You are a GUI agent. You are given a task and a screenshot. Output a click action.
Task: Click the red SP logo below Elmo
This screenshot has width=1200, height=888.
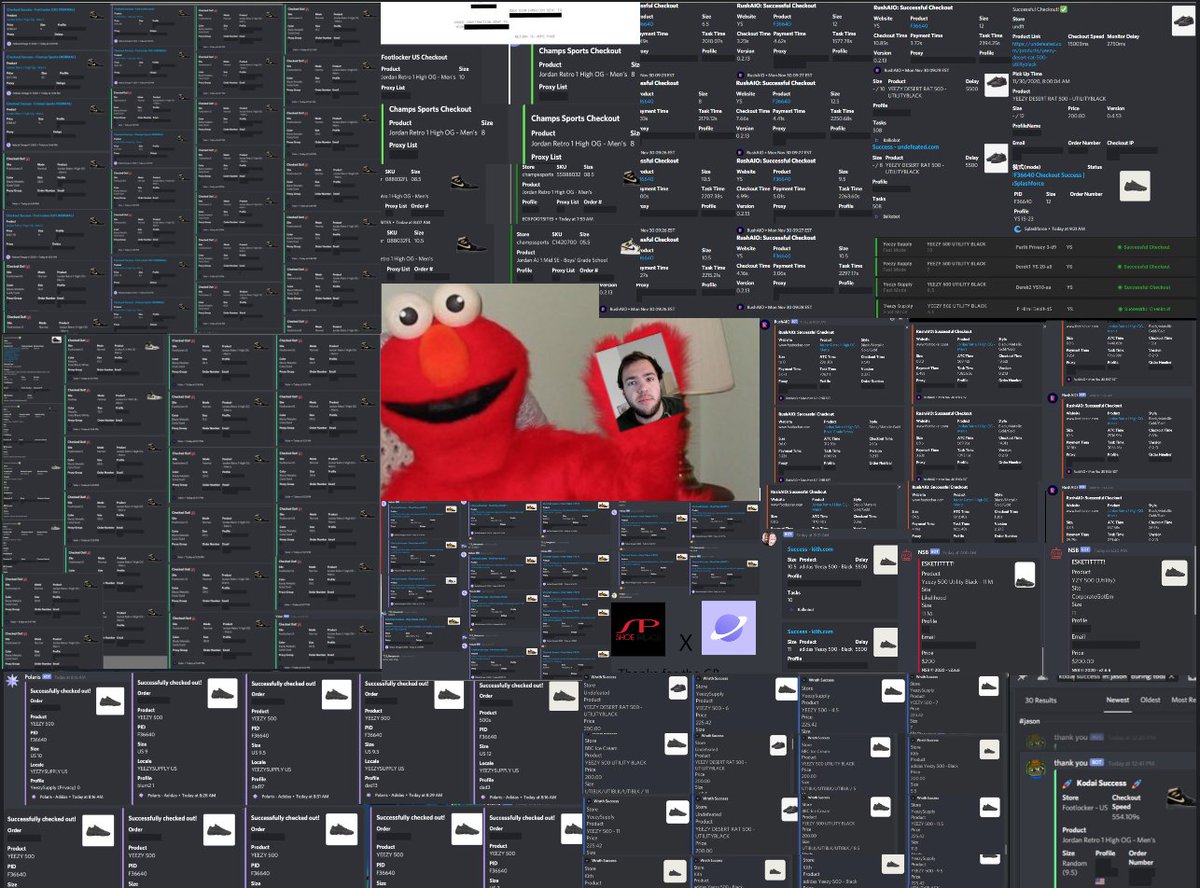click(x=638, y=629)
